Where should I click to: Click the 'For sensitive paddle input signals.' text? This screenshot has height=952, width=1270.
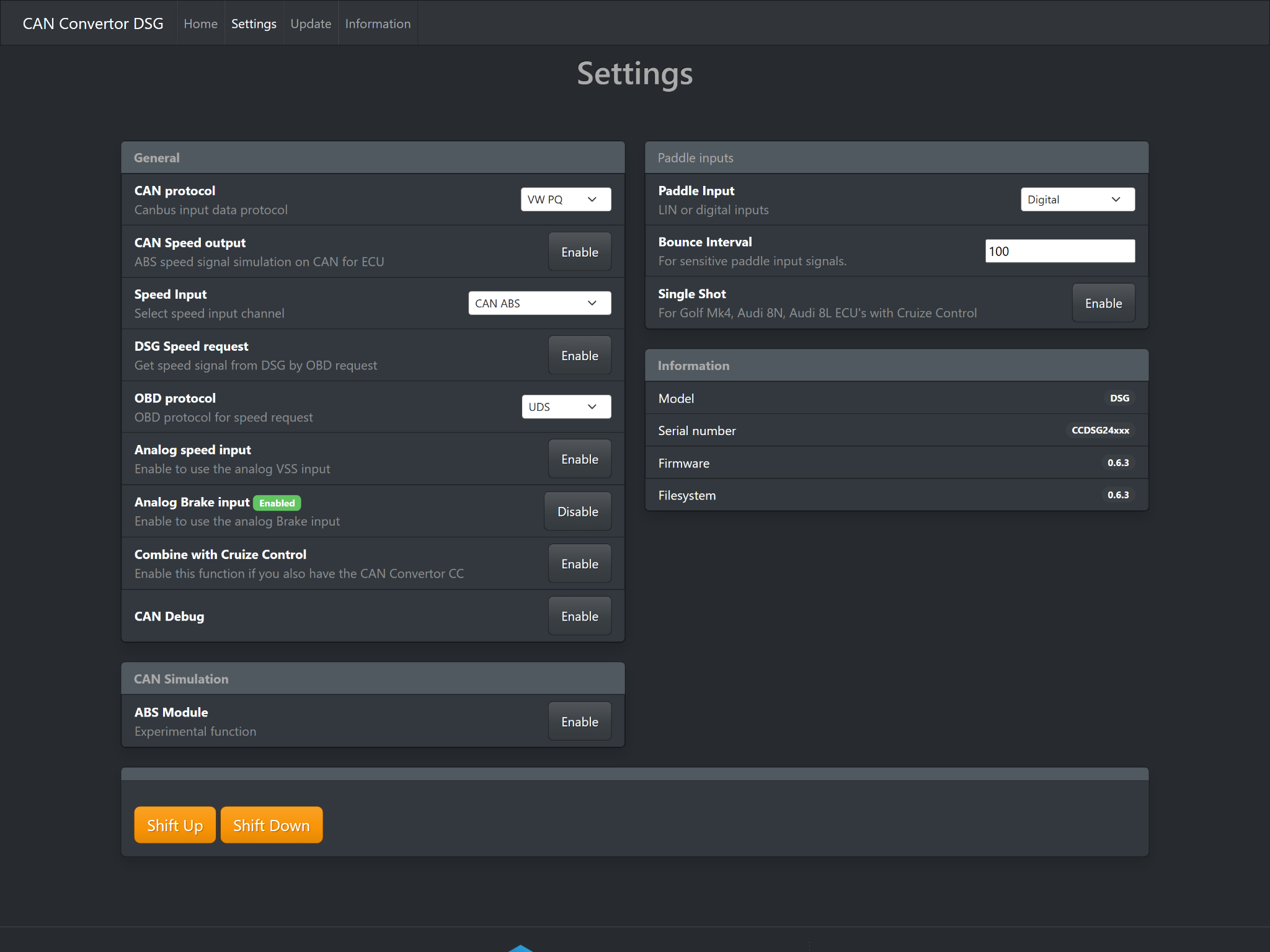click(x=752, y=261)
